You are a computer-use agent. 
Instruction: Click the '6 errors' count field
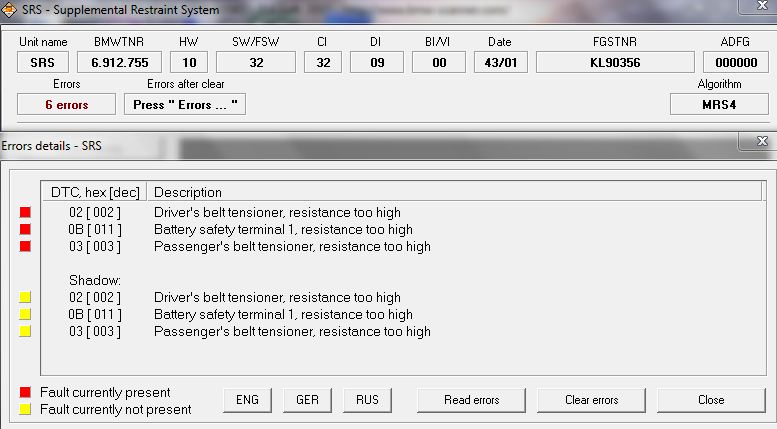tap(67, 105)
